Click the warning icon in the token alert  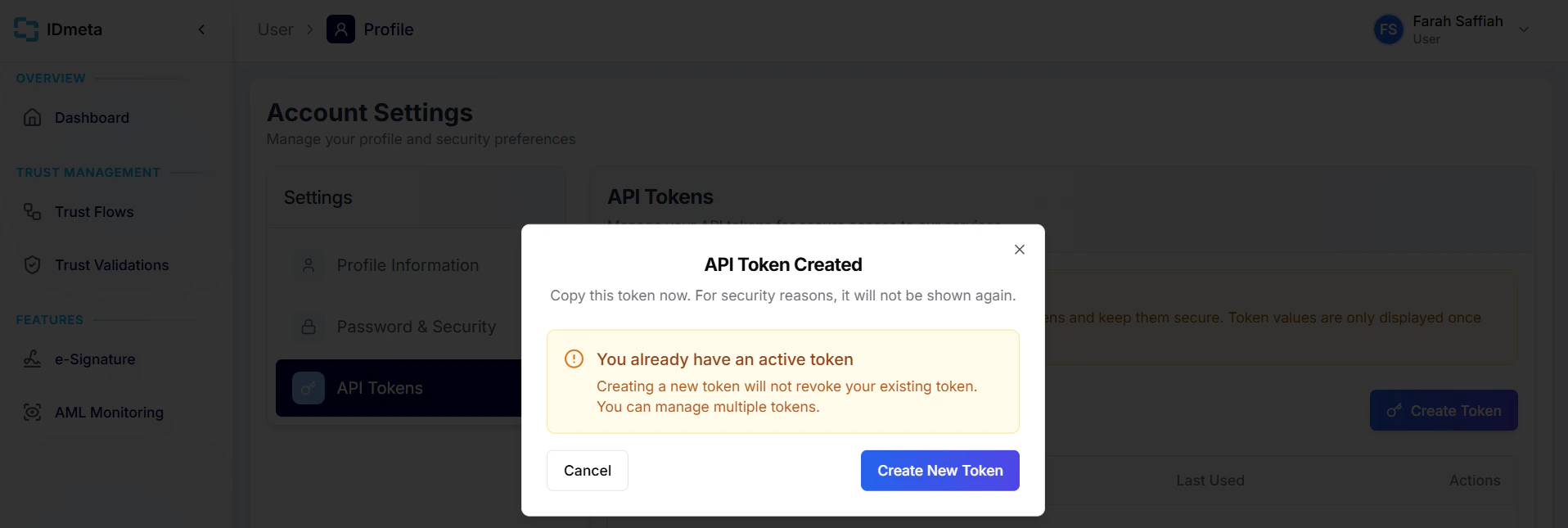tap(573, 359)
